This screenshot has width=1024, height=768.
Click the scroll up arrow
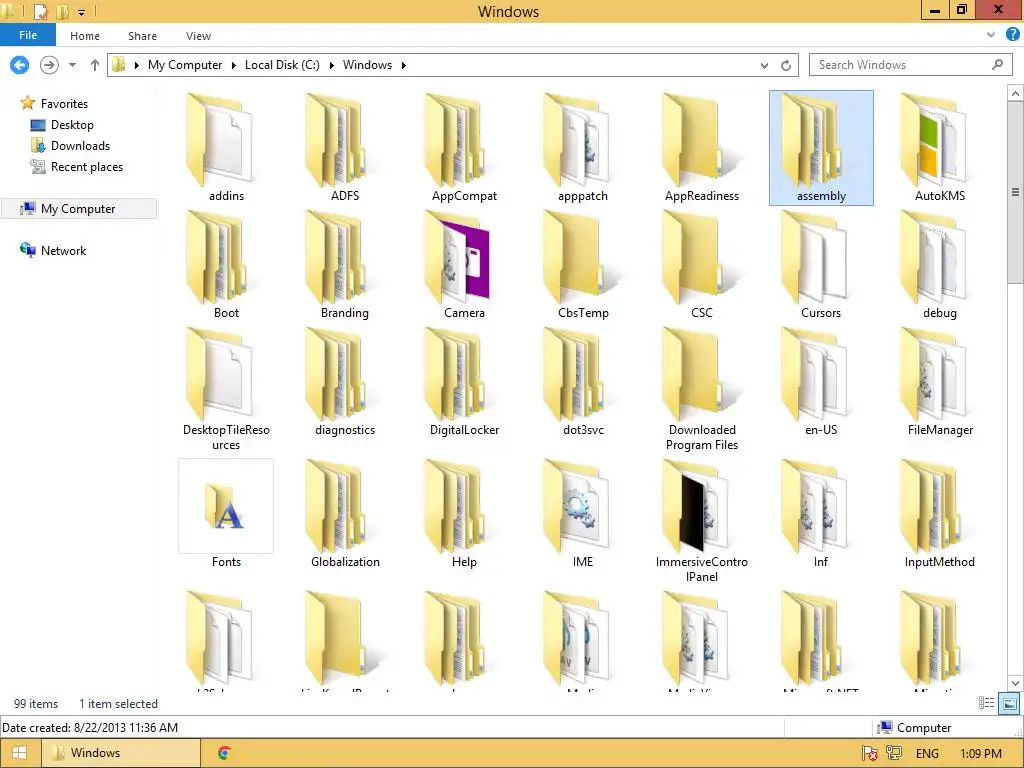(x=1015, y=93)
